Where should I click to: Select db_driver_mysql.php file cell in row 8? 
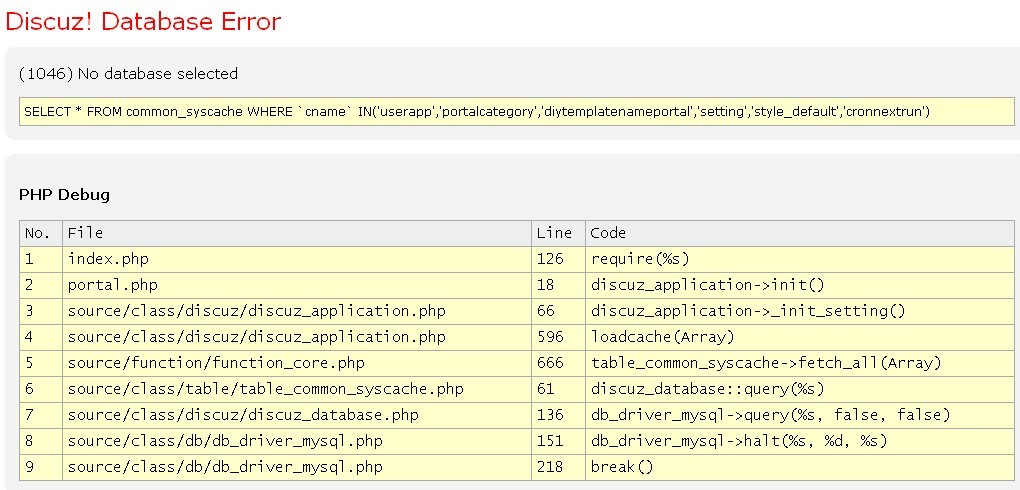tap(297, 441)
